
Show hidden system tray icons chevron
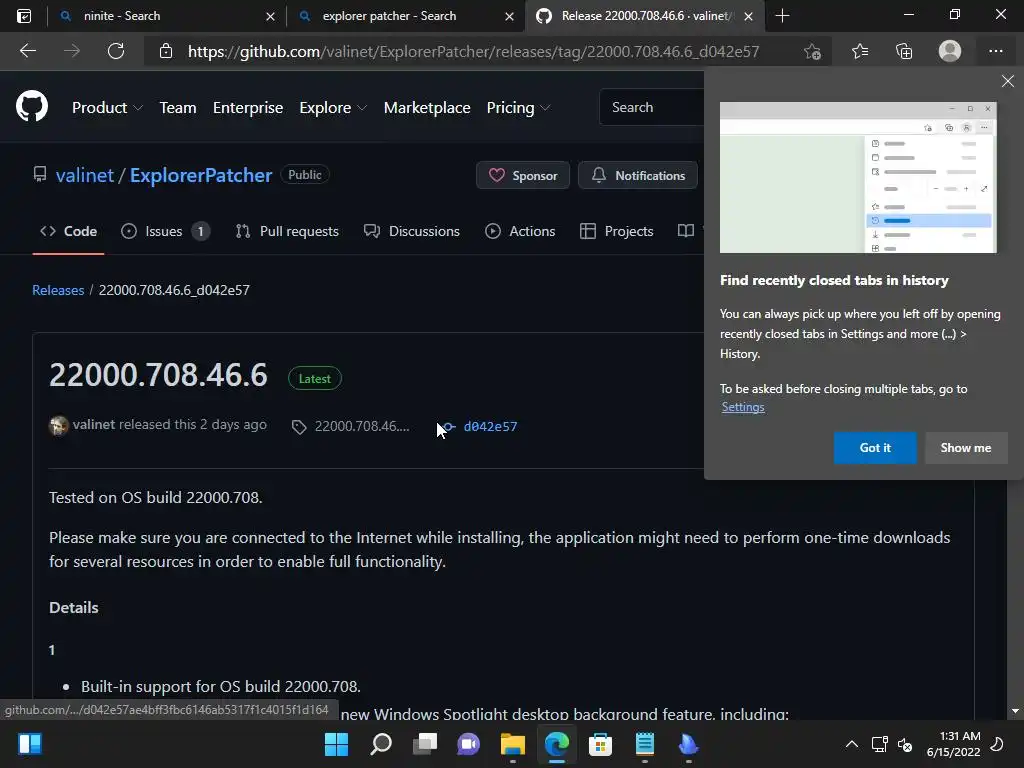pos(852,744)
